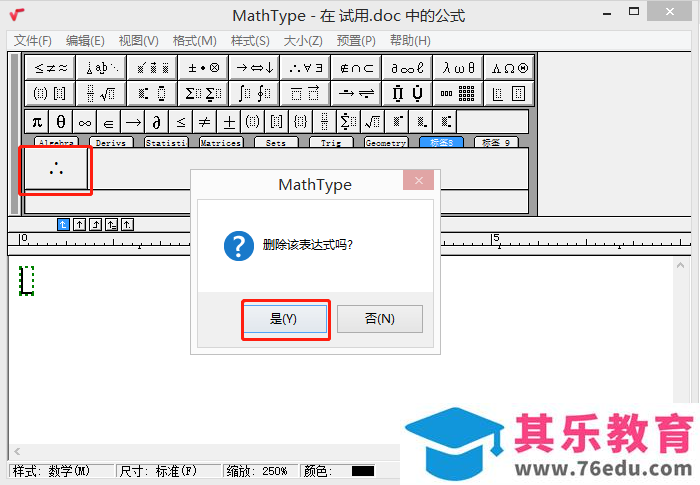The image size is (700, 485).
Task: Insert the pi symbol from small bar
Action: [37, 121]
